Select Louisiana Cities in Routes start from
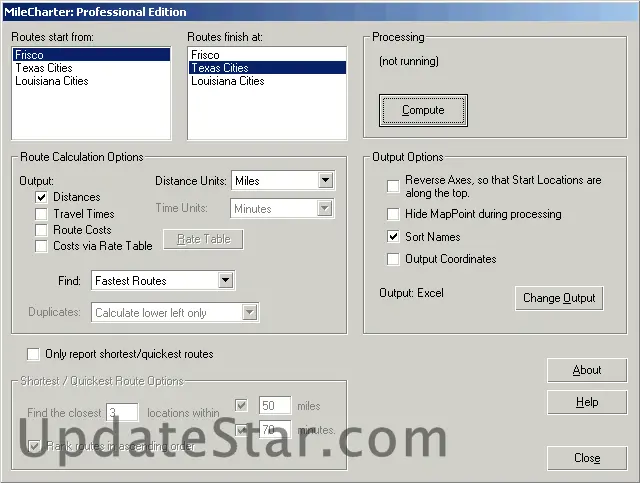 (91, 81)
